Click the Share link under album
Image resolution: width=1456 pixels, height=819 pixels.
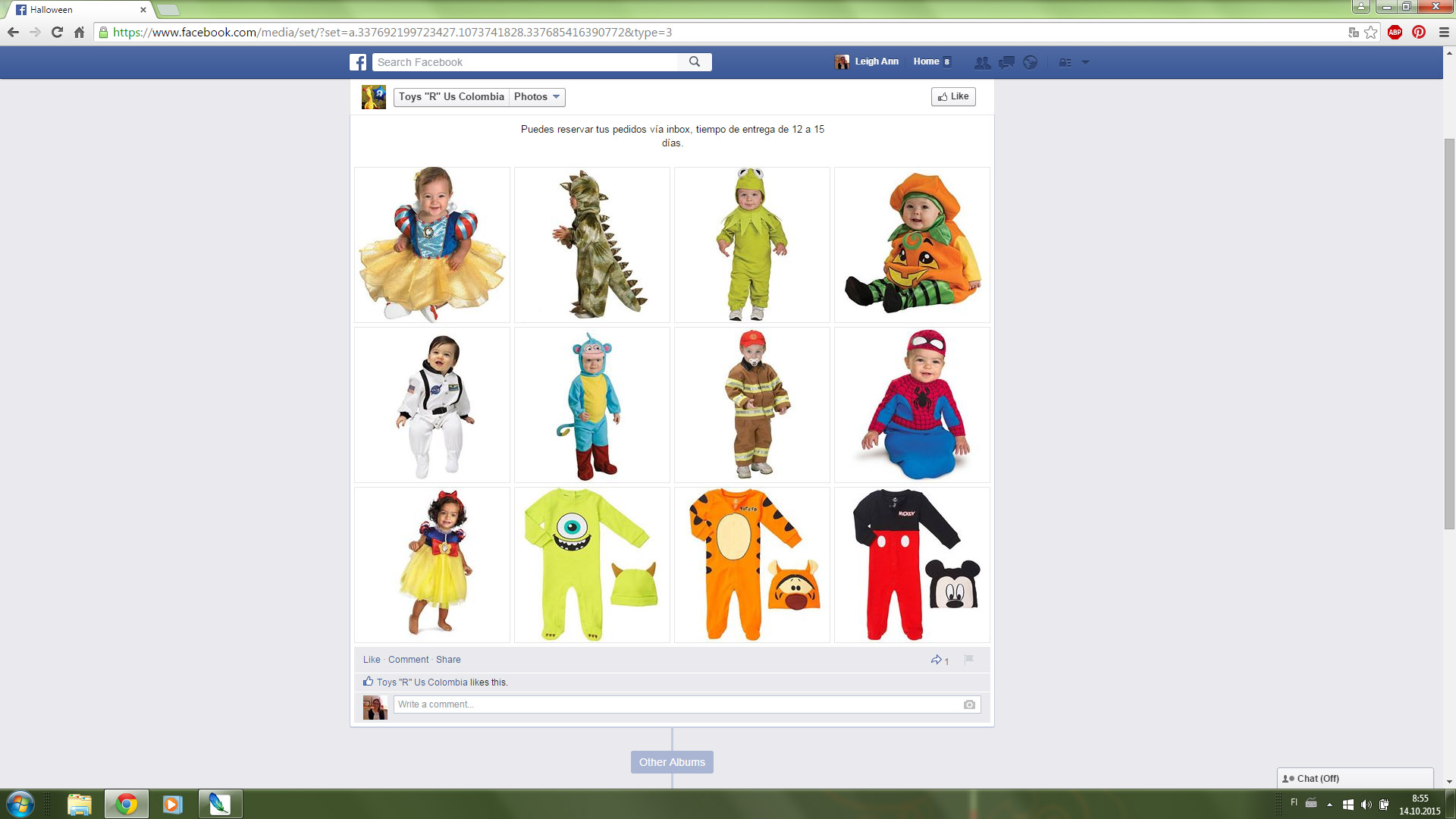point(448,660)
